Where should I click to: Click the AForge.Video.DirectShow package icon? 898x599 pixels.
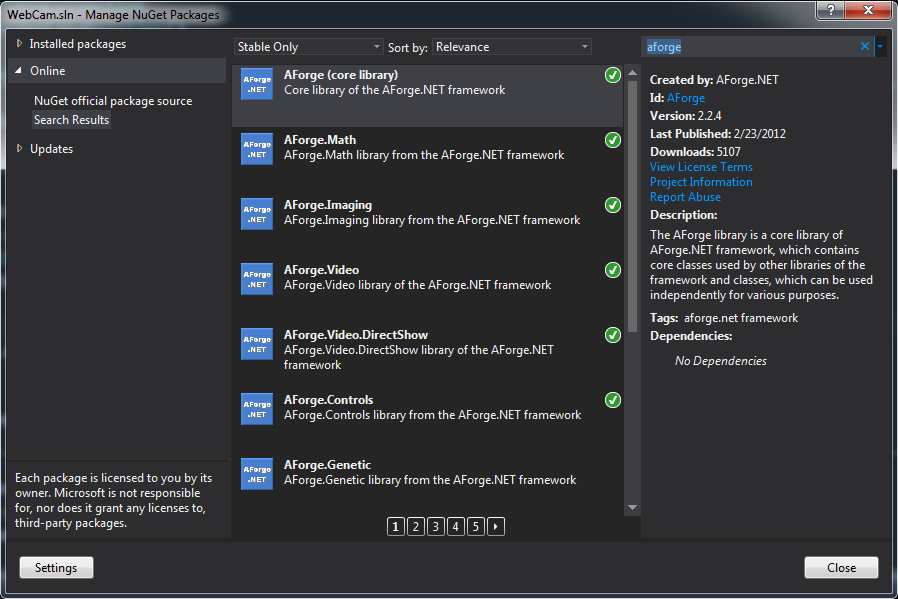tap(257, 344)
